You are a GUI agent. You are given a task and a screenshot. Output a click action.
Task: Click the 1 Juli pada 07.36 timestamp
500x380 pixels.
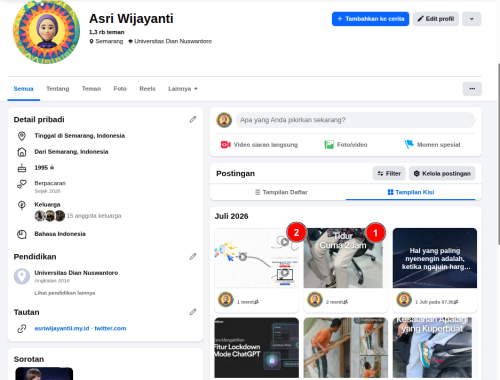pyautogui.click(x=434, y=302)
